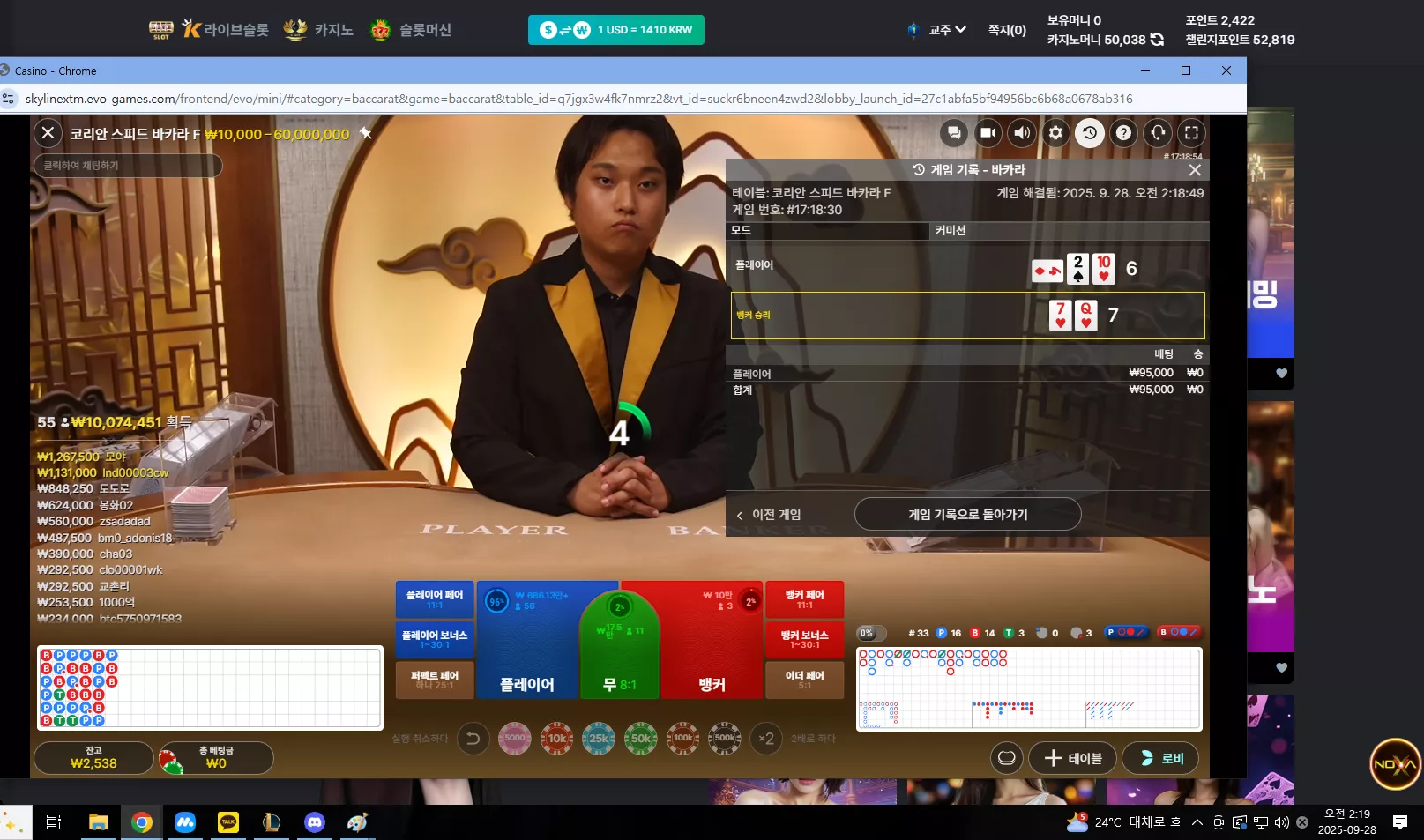Select the 500k black chip

[725, 739]
